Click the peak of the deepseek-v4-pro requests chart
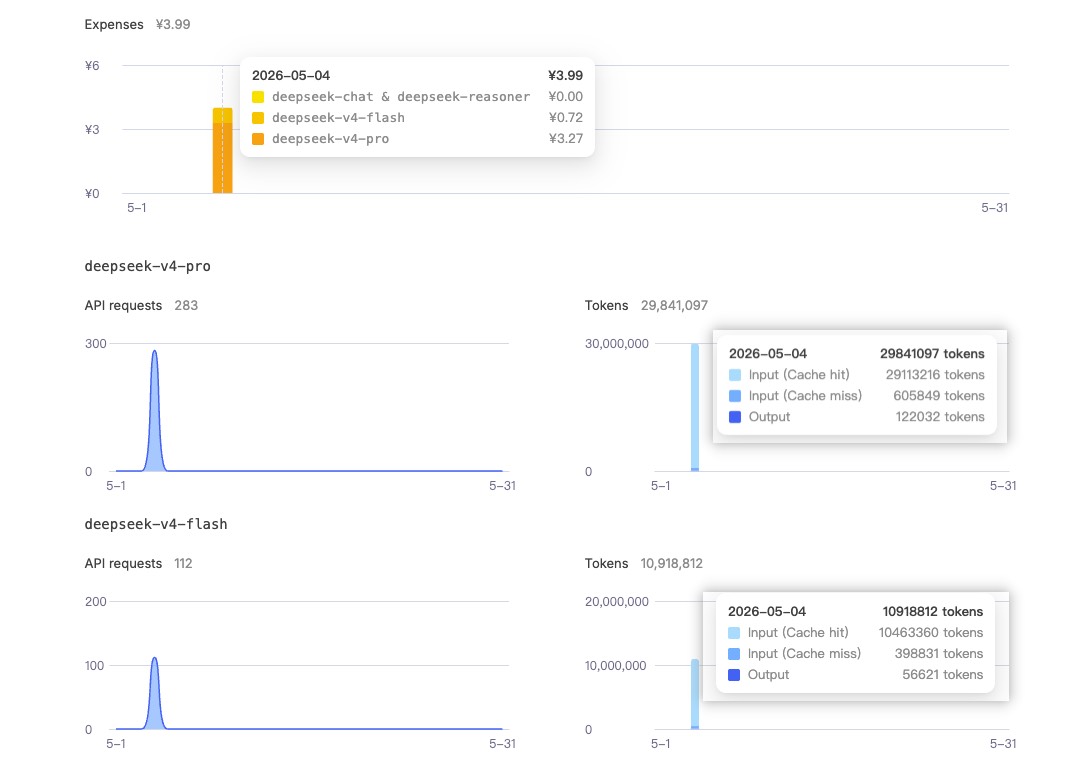The width and height of the screenshot is (1079, 770). pos(155,352)
